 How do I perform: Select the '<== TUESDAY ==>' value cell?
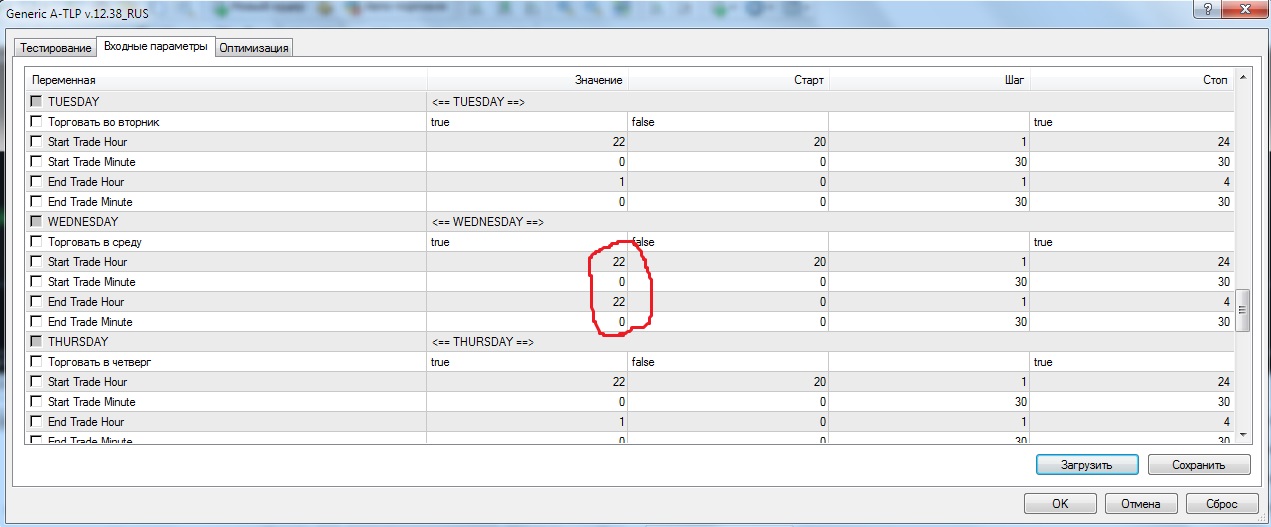pyautogui.click(x=831, y=102)
